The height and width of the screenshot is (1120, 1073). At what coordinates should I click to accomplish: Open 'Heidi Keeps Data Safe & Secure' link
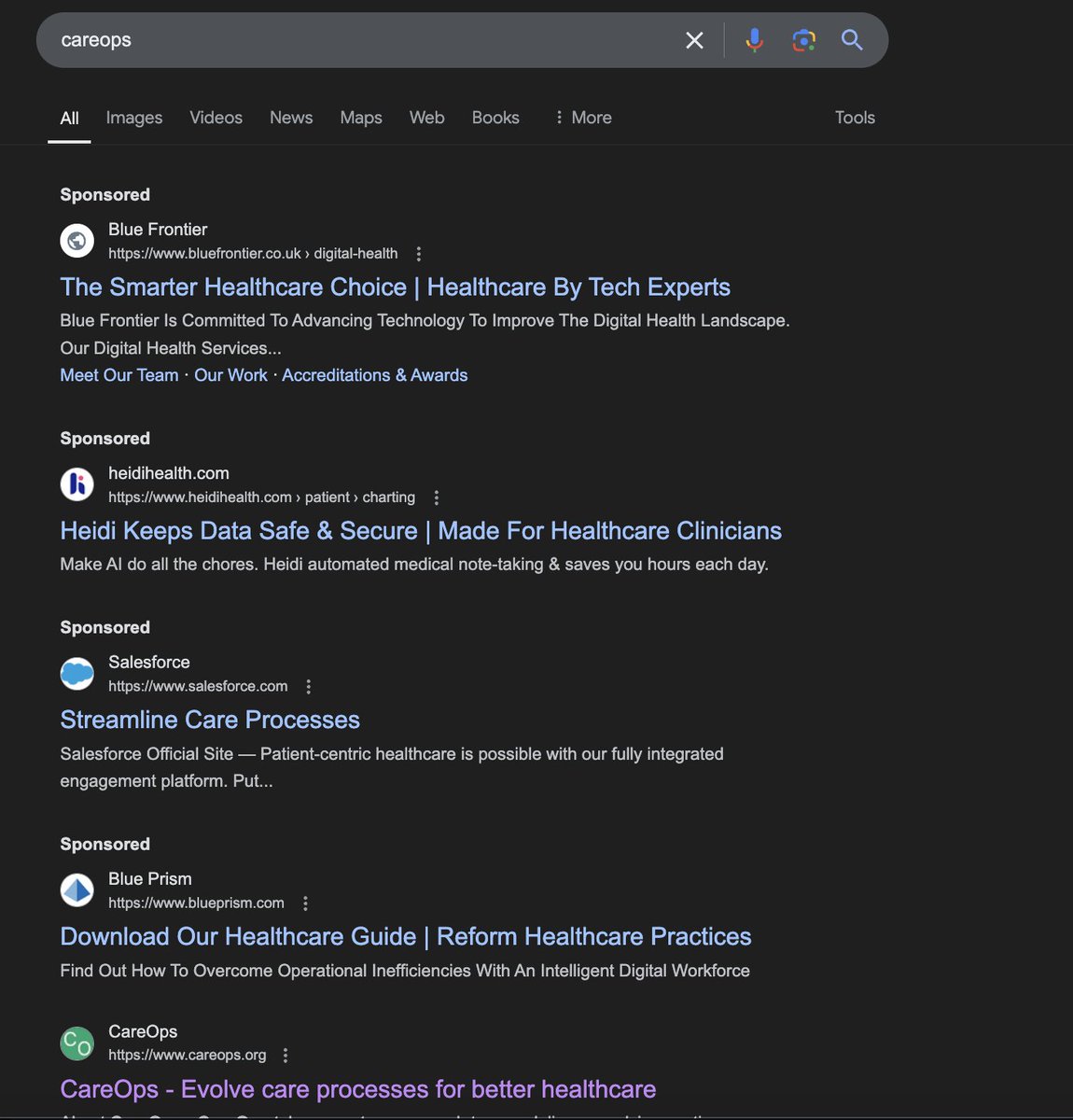(x=421, y=530)
